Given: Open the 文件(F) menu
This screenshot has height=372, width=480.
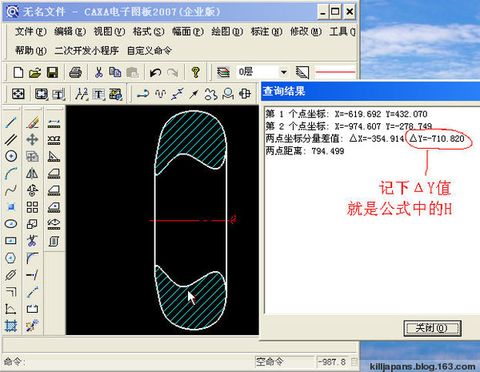Looking at the screenshot, I should 30,32.
